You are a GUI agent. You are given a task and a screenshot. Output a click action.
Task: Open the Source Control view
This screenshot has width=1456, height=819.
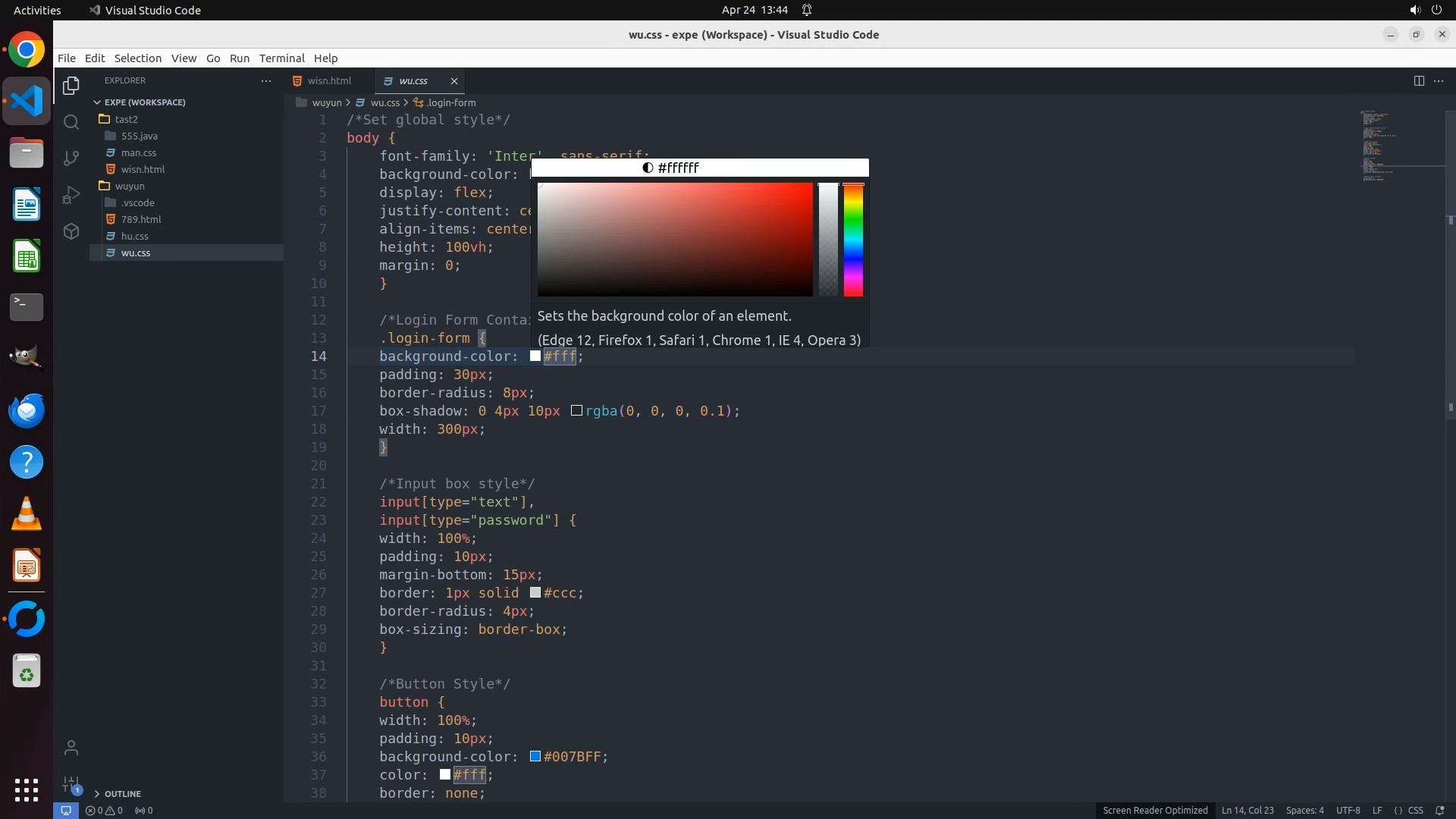coord(71,158)
